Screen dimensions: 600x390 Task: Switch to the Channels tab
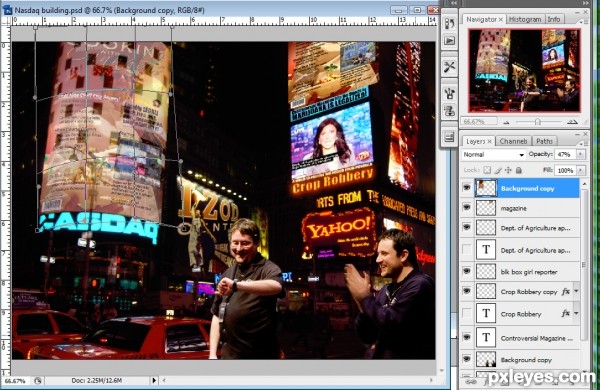coord(513,141)
